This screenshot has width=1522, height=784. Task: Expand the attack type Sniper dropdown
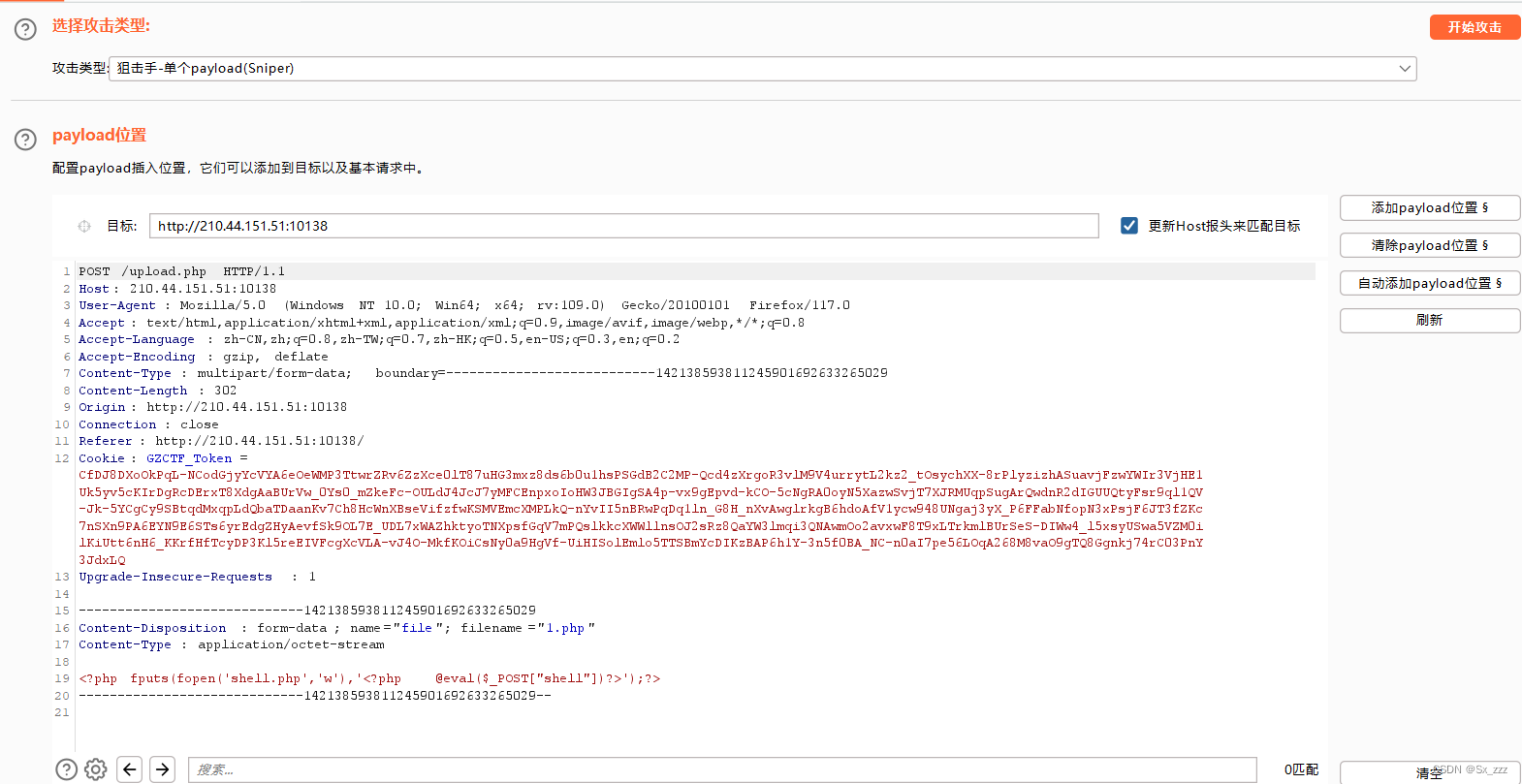tap(763, 69)
